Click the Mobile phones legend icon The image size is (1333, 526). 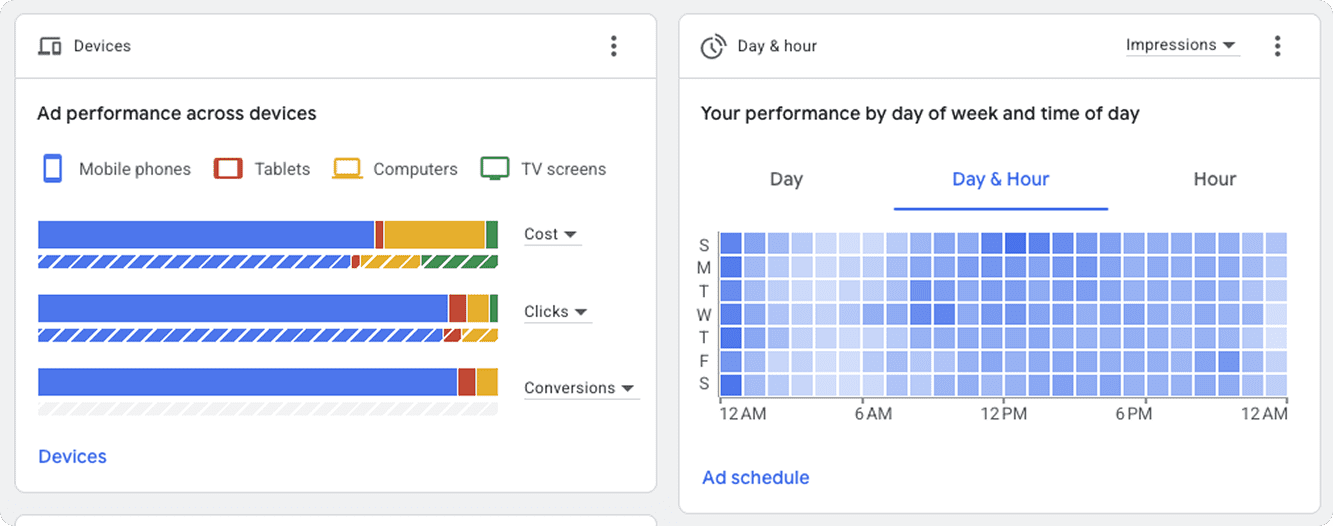coord(53,168)
